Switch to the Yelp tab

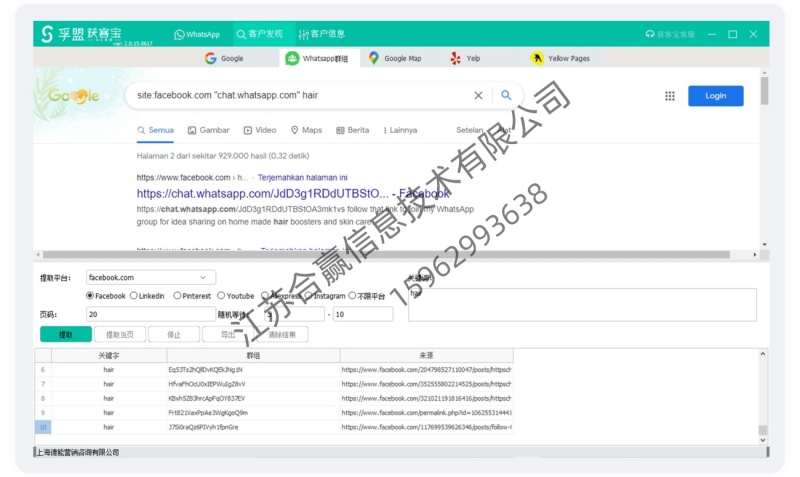click(465, 58)
